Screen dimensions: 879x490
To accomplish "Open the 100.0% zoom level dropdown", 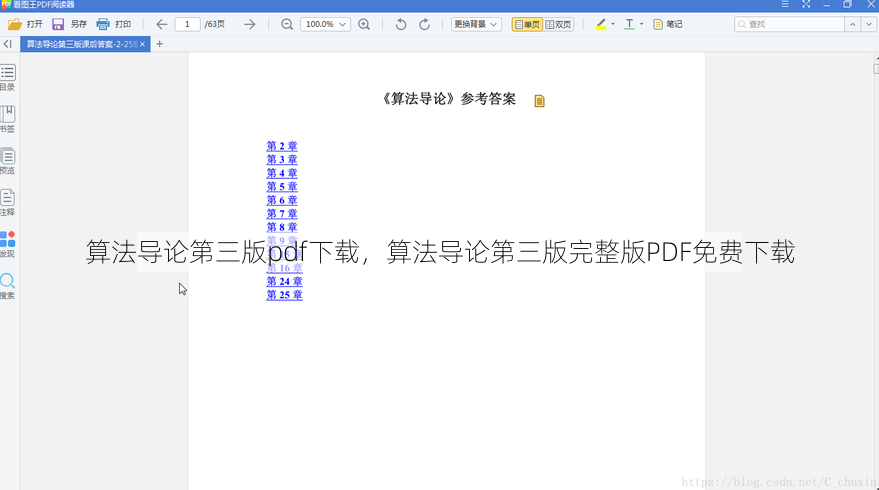I will click(325, 24).
